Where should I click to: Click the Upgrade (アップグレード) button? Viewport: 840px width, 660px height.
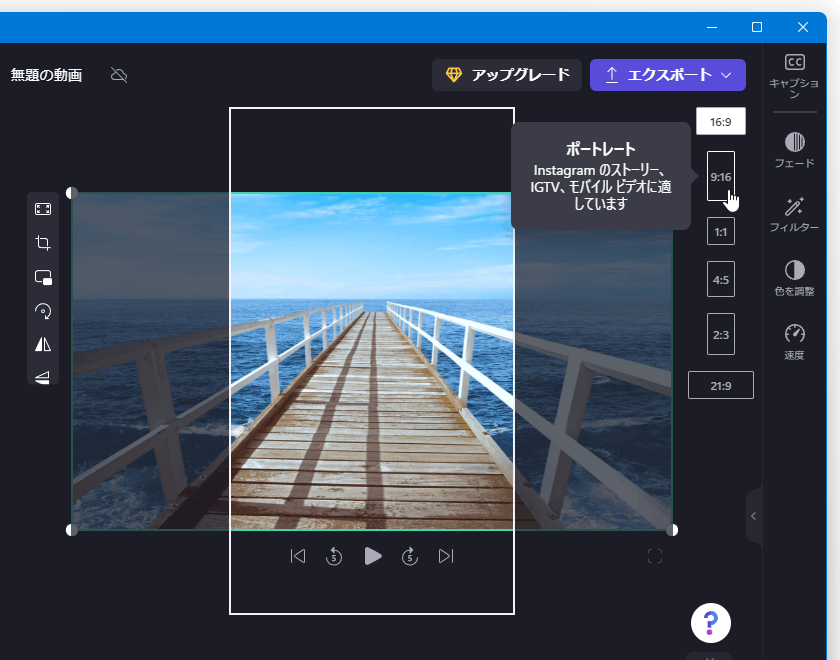coord(507,75)
